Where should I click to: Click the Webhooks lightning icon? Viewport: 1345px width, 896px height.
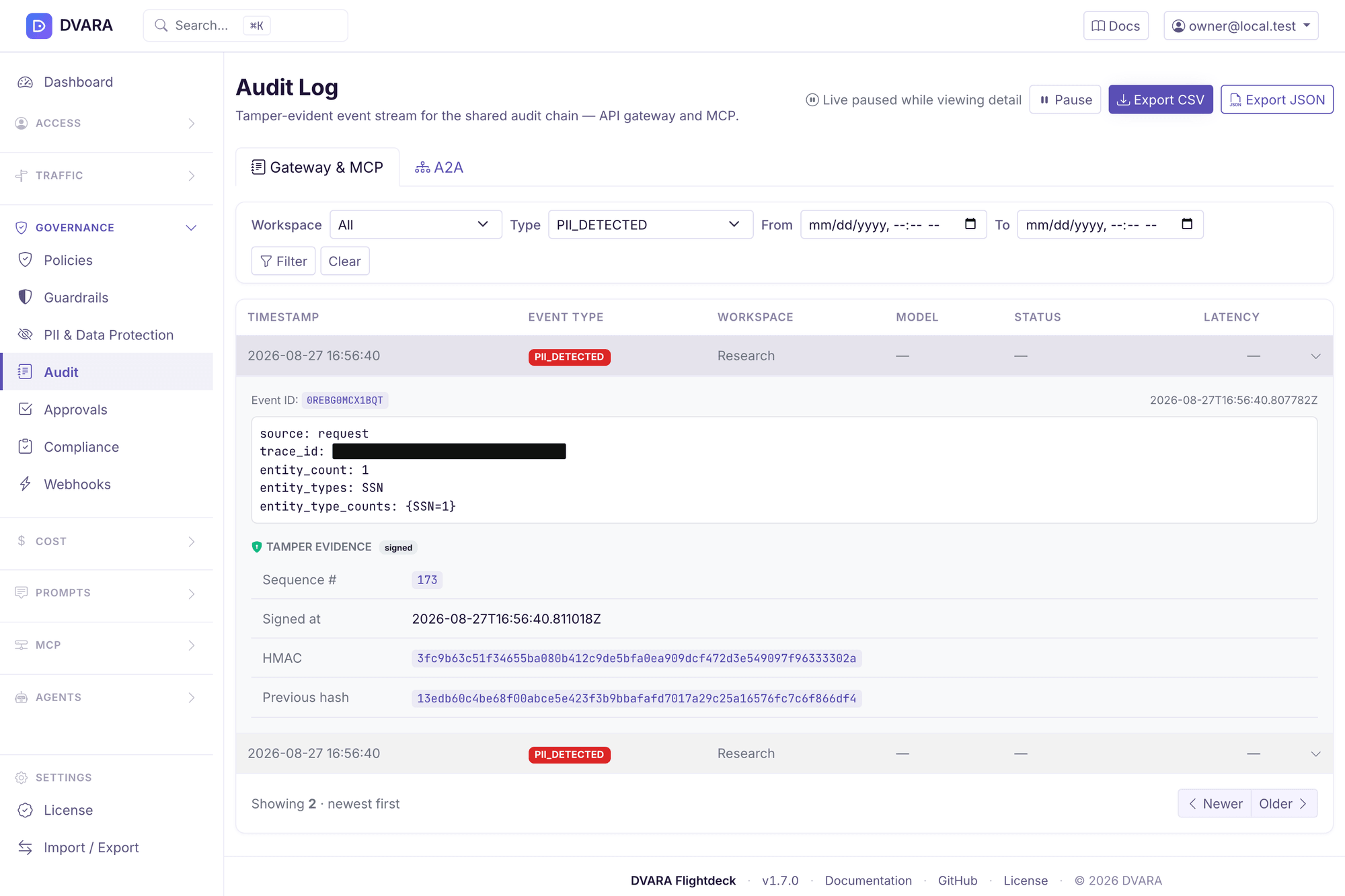click(x=26, y=484)
